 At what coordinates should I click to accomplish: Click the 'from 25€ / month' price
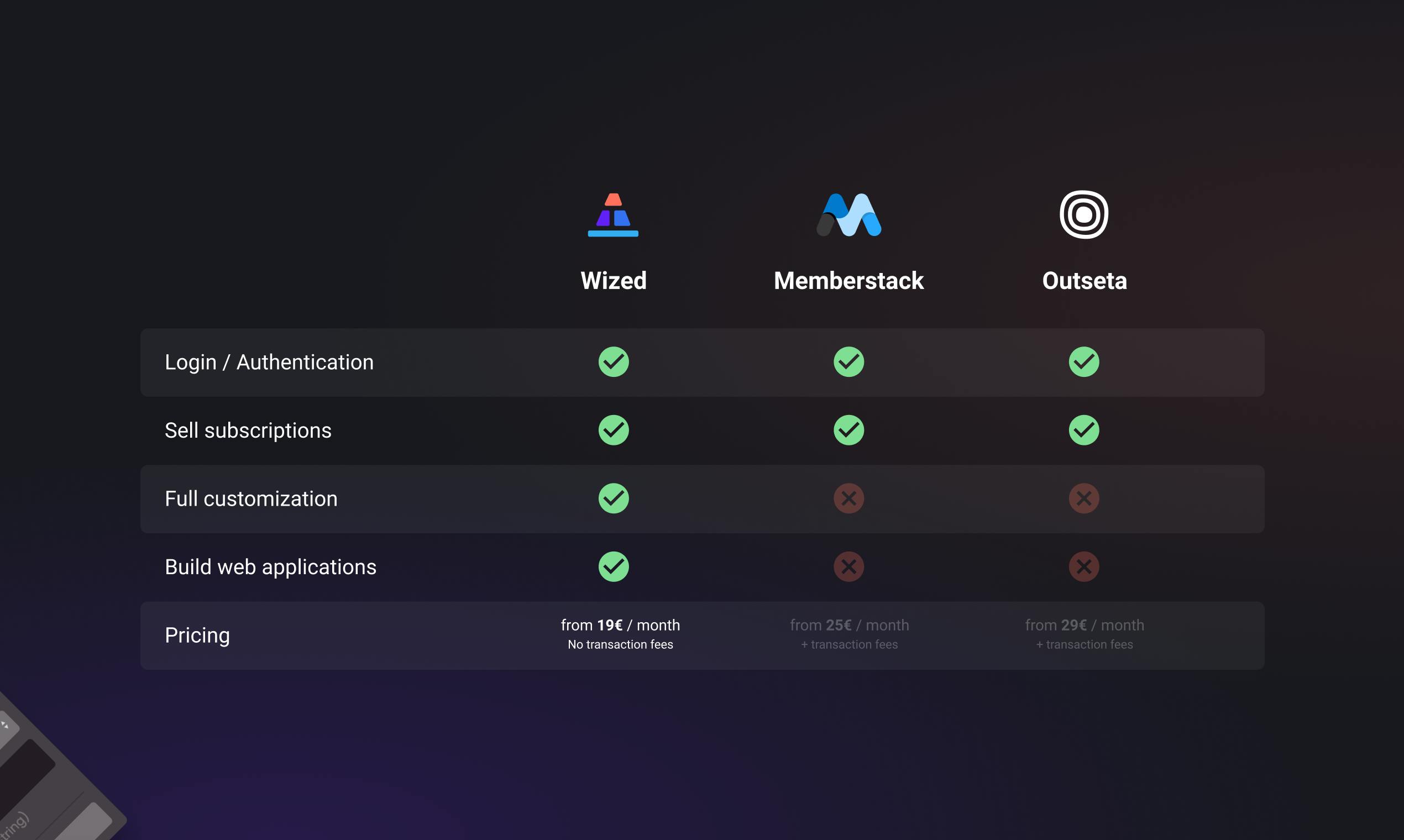click(849, 625)
